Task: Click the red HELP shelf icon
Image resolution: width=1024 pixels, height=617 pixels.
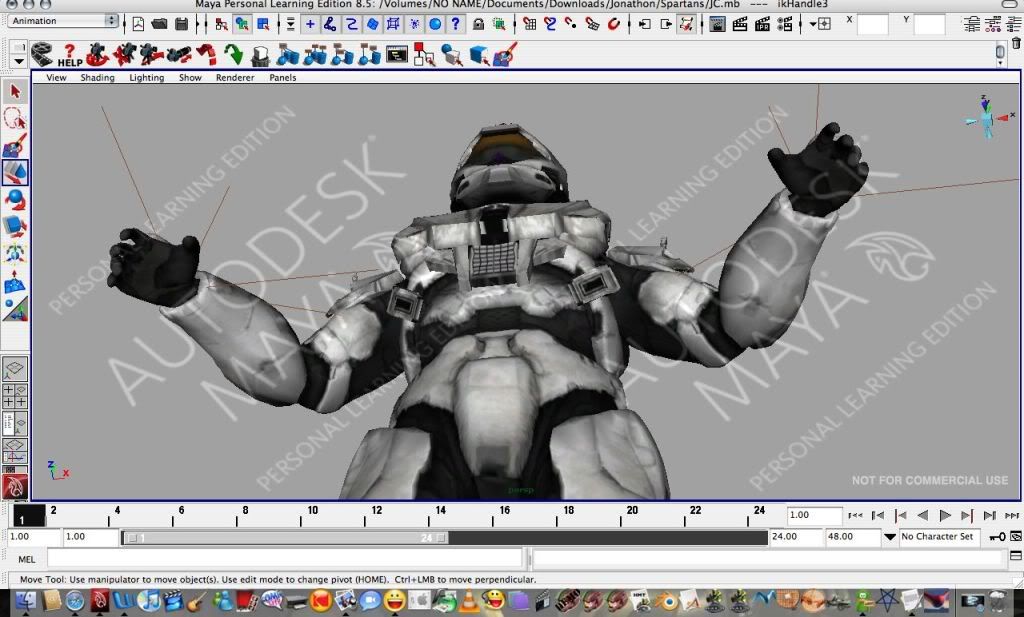Action: pos(69,55)
